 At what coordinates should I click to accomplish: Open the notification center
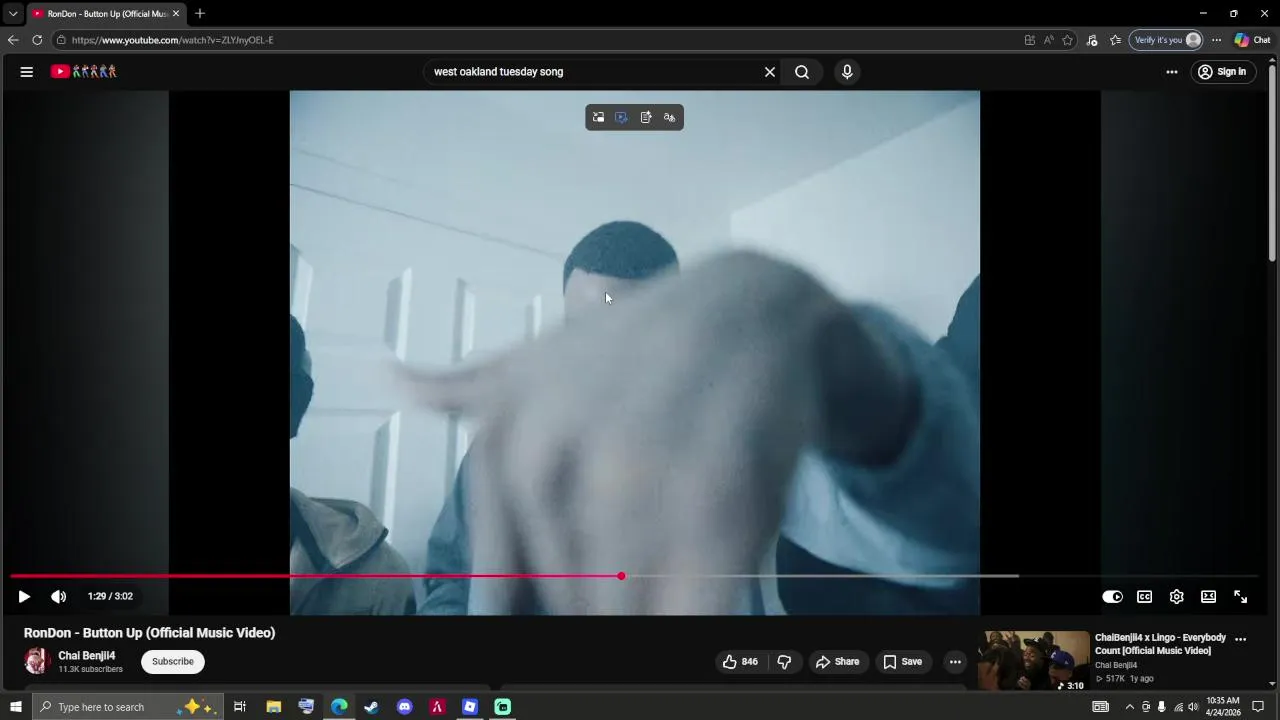point(1258,707)
